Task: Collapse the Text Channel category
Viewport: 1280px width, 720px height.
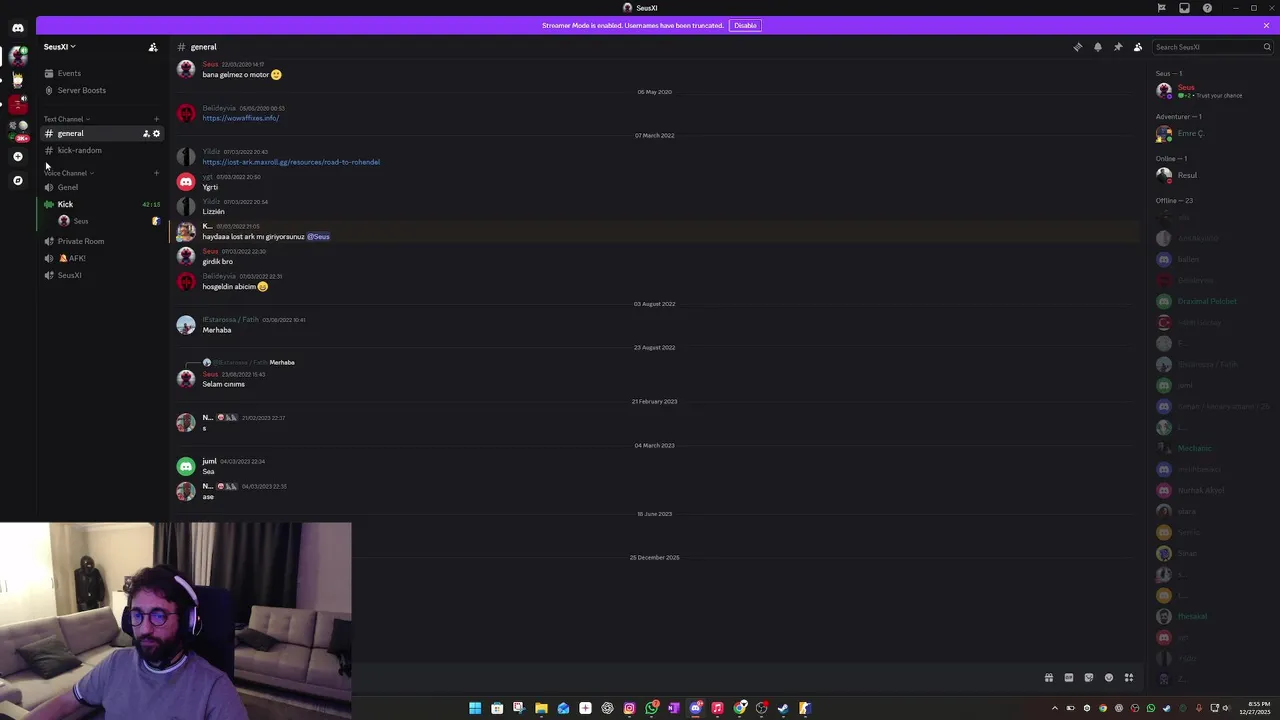Action: 66,119
